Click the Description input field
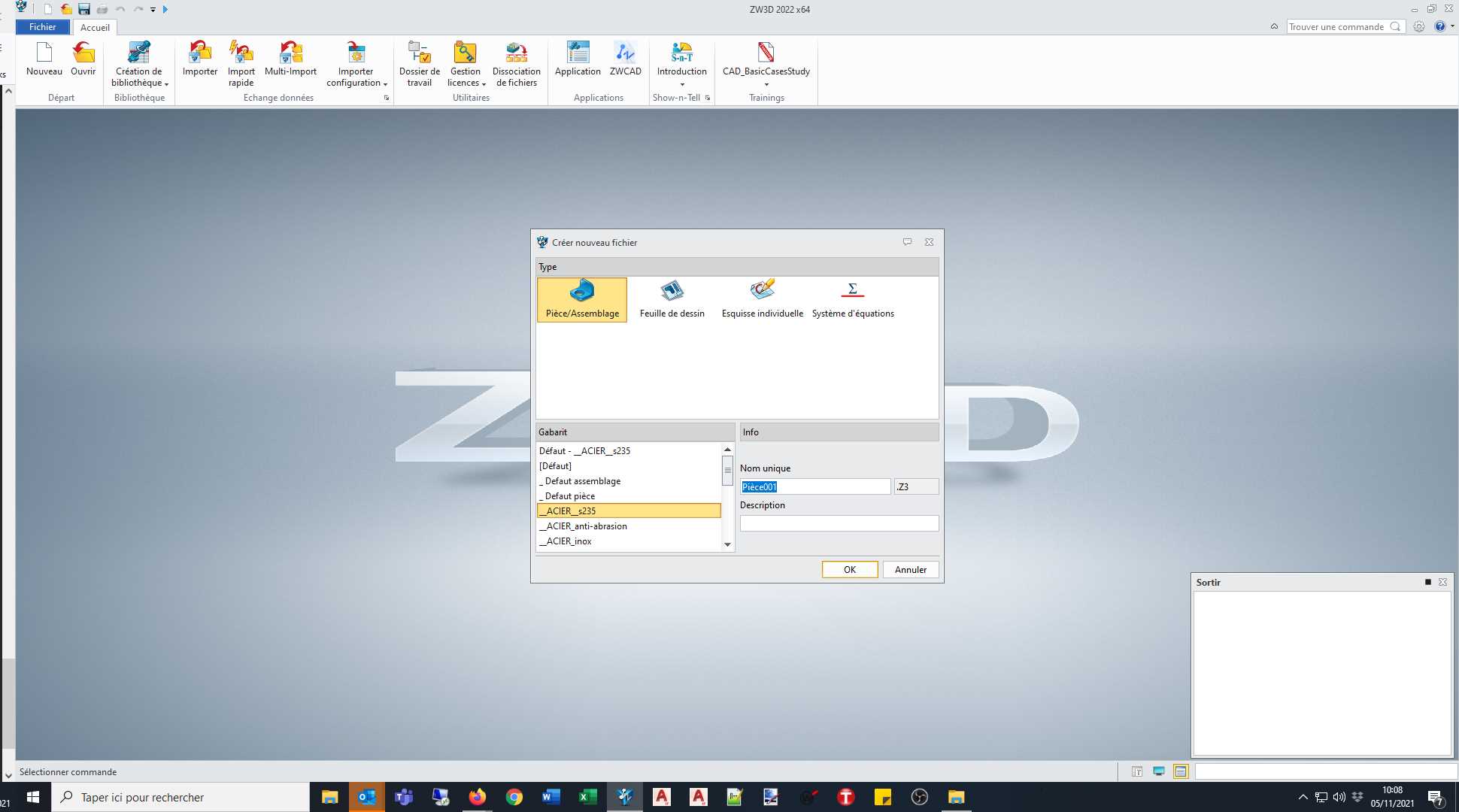 pyautogui.click(x=839, y=523)
